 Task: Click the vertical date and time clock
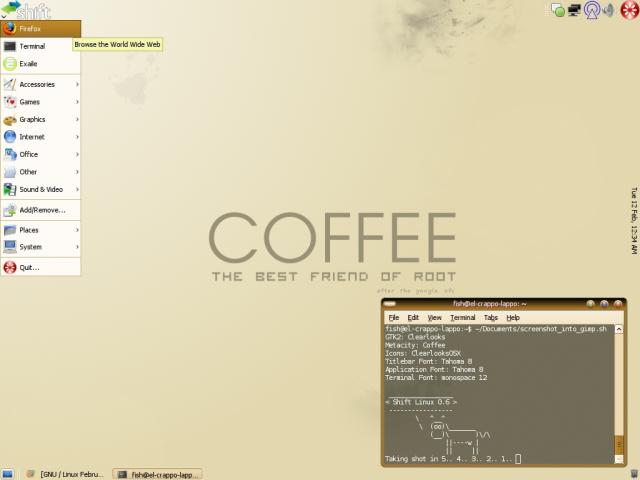click(634, 221)
